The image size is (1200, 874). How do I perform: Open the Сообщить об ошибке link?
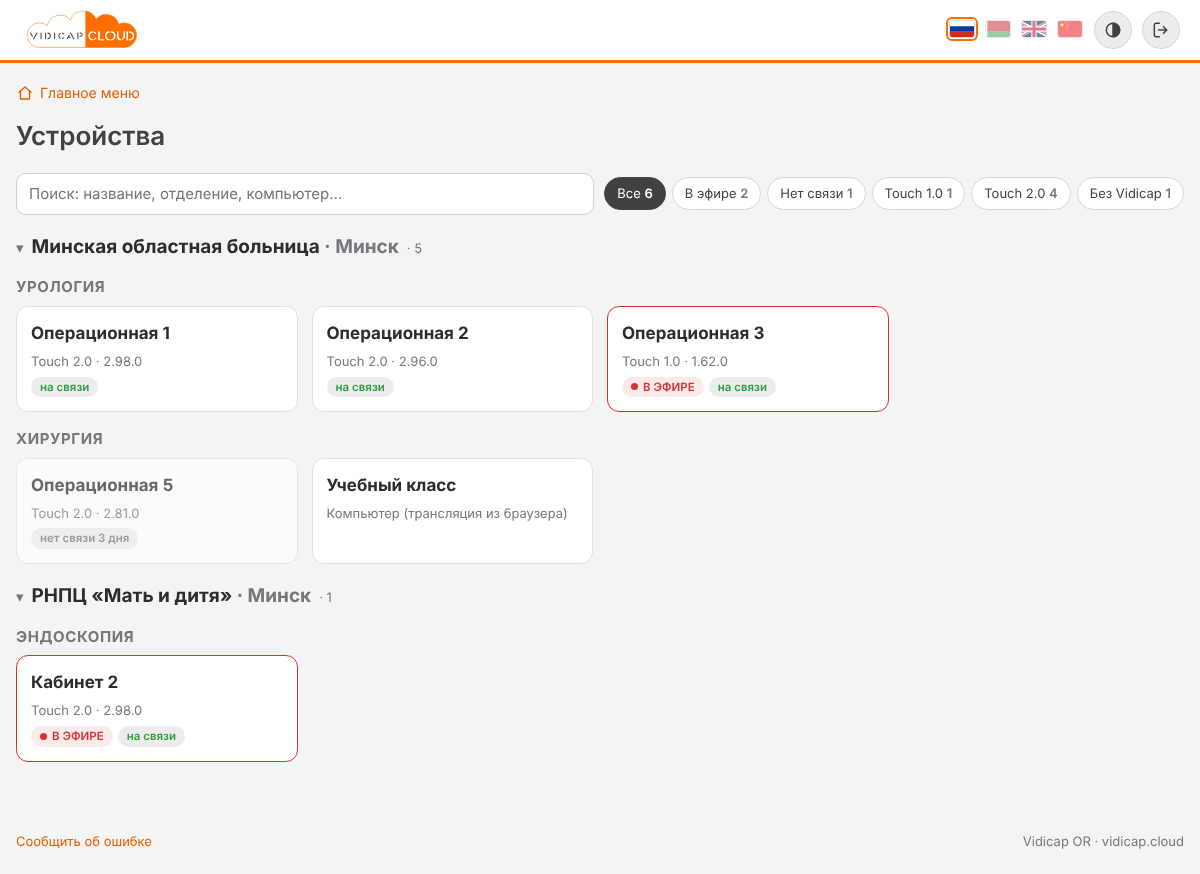[84, 842]
